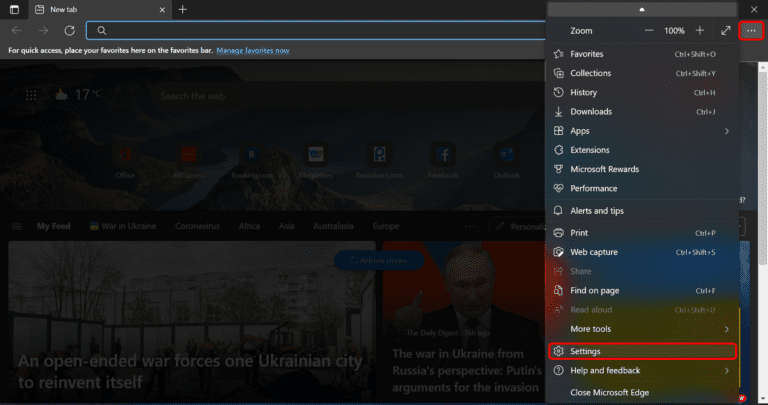Switch to the Africa feed tab

(x=249, y=226)
